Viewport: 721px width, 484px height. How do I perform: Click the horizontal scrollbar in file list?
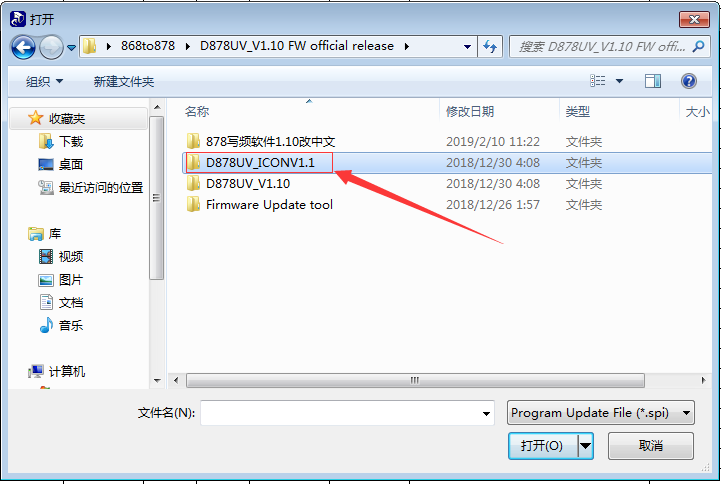coord(415,381)
